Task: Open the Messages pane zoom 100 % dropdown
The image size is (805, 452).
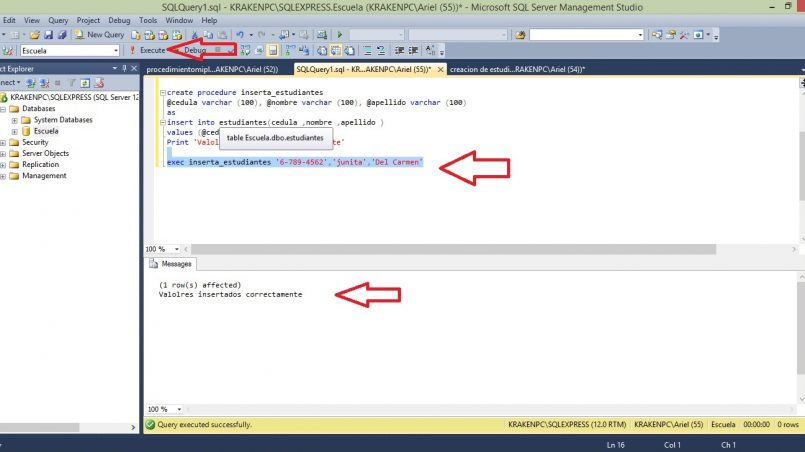Action: point(179,409)
